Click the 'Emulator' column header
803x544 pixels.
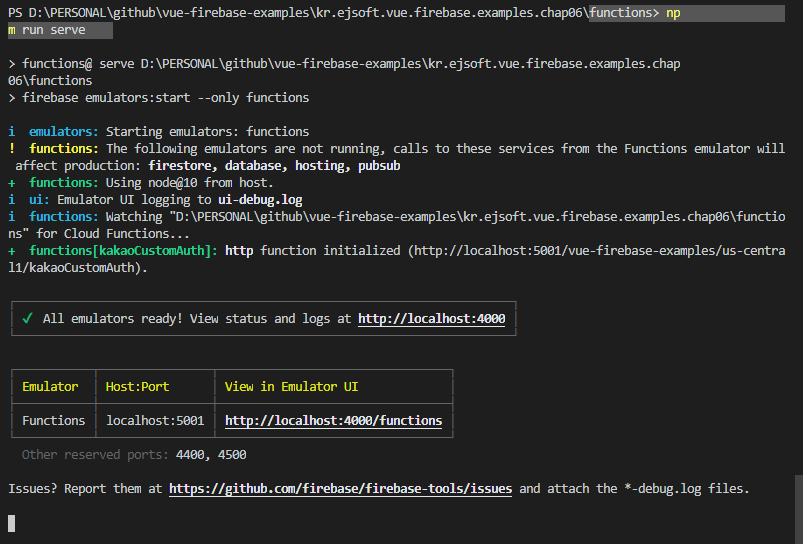click(x=50, y=387)
